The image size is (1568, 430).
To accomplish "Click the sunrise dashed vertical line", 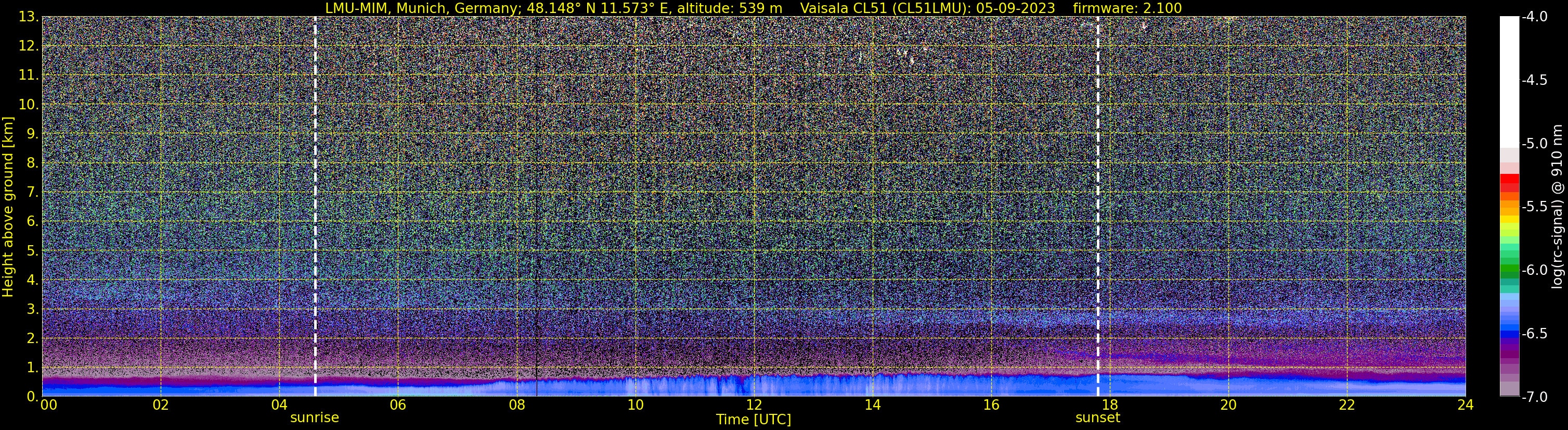I will (315, 207).
